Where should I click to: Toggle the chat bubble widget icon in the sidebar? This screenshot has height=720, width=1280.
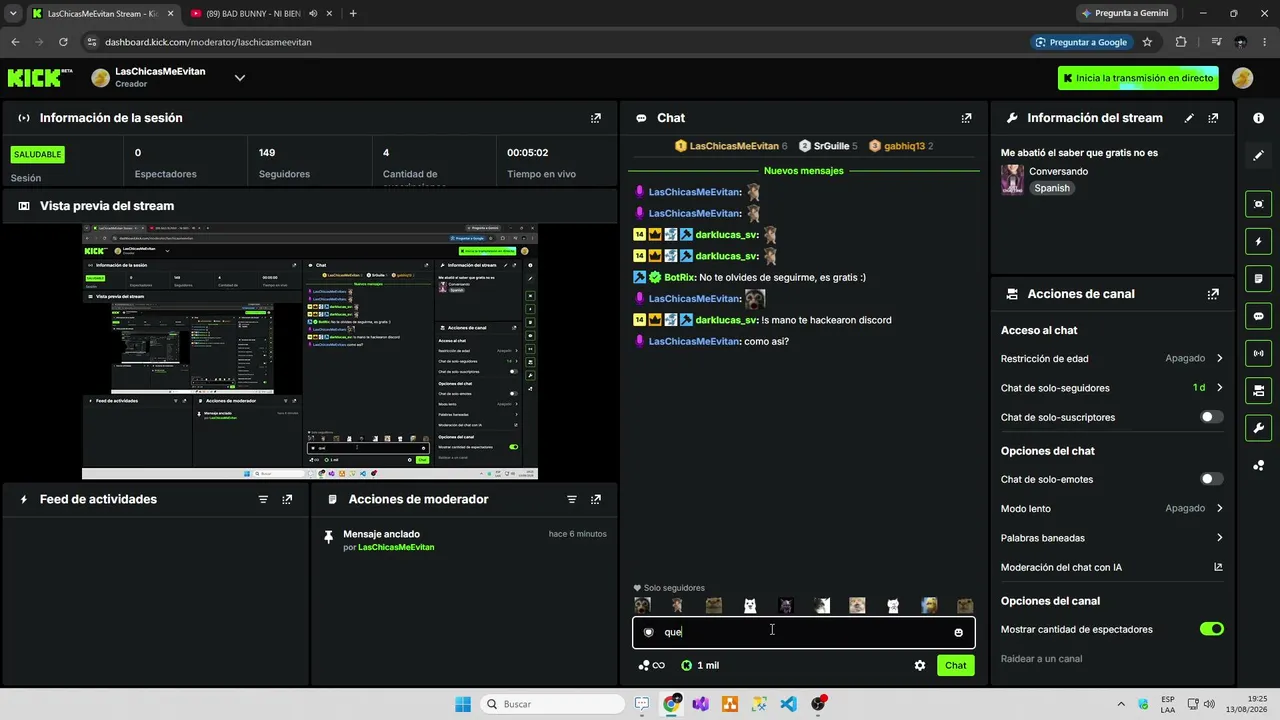click(1258, 315)
